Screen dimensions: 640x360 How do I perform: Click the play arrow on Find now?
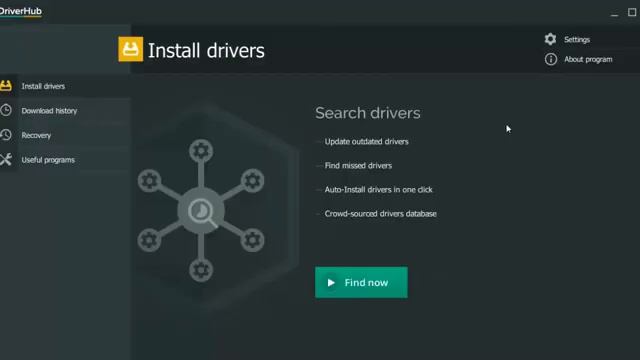tap(331, 282)
